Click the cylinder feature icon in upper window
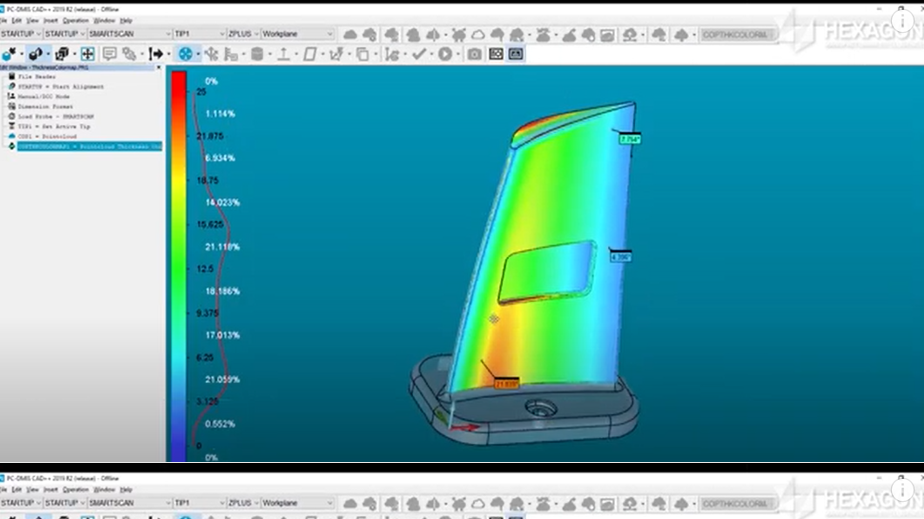 tap(257, 54)
